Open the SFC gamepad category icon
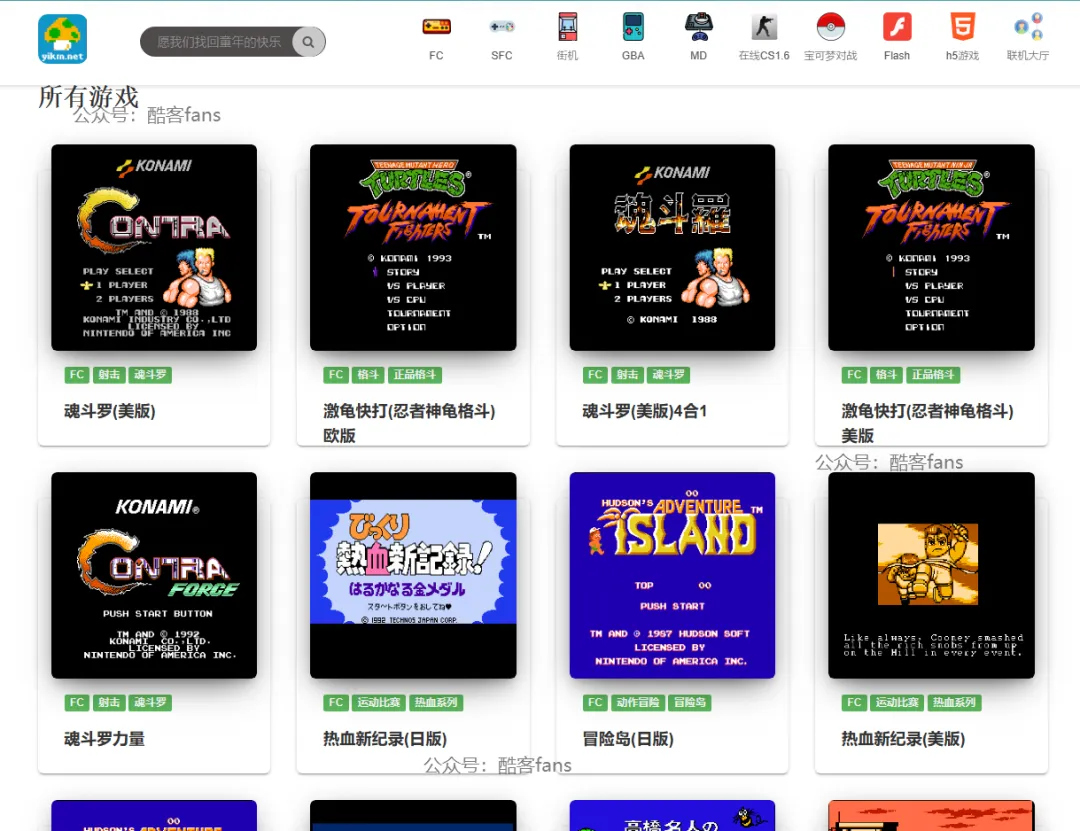1080x831 pixels. pos(501,27)
